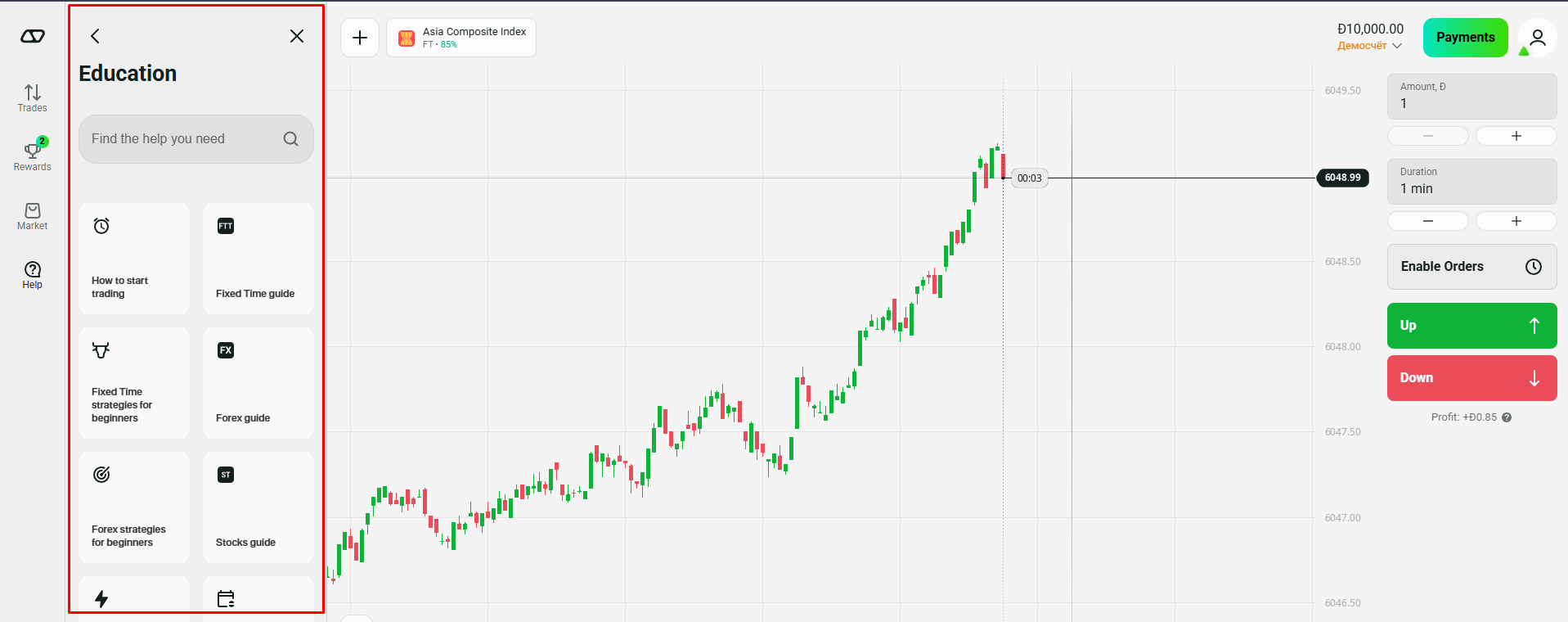Click the platform logo icon
Screen dimensions: 1568x622
[x=33, y=36]
